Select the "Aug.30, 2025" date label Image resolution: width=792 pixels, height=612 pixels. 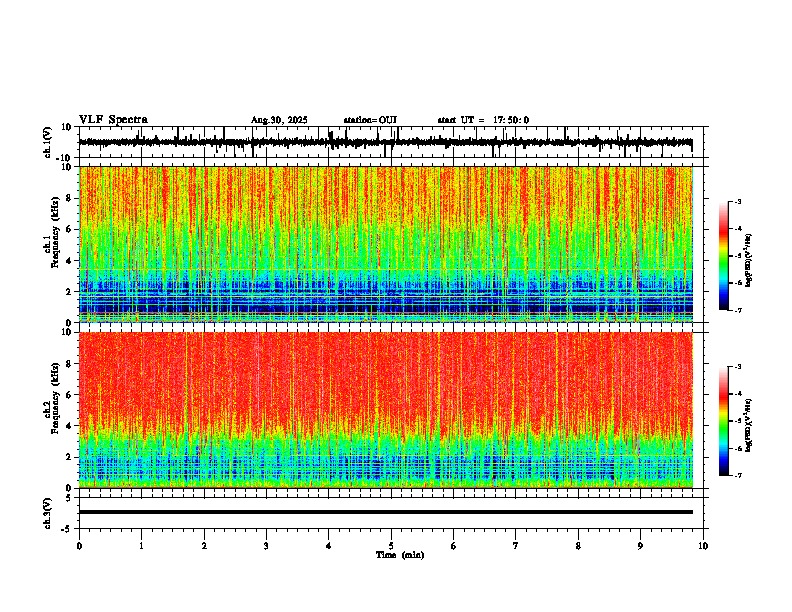[x=279, y=120]
